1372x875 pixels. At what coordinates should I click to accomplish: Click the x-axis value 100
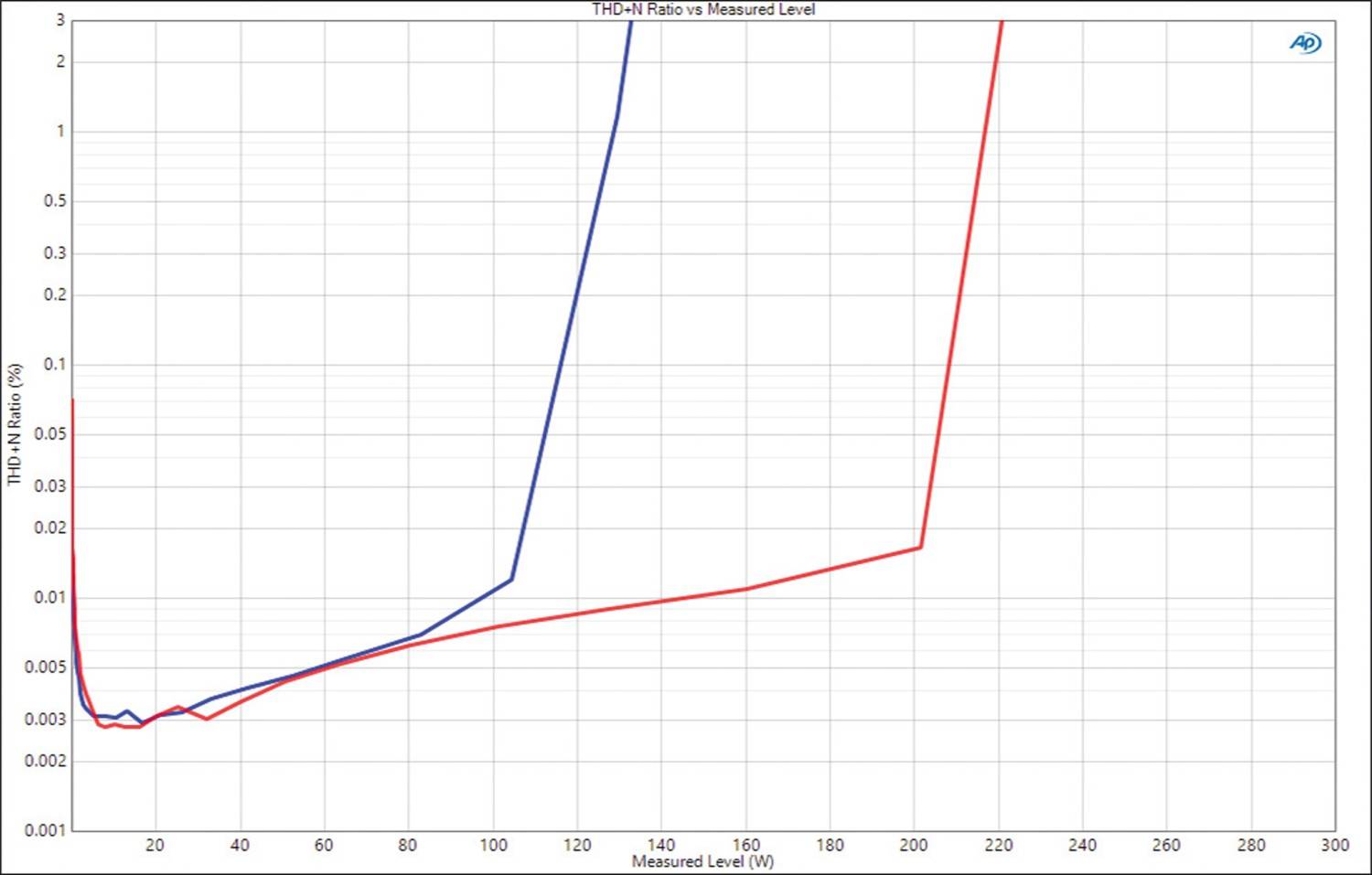click(493, 845)
